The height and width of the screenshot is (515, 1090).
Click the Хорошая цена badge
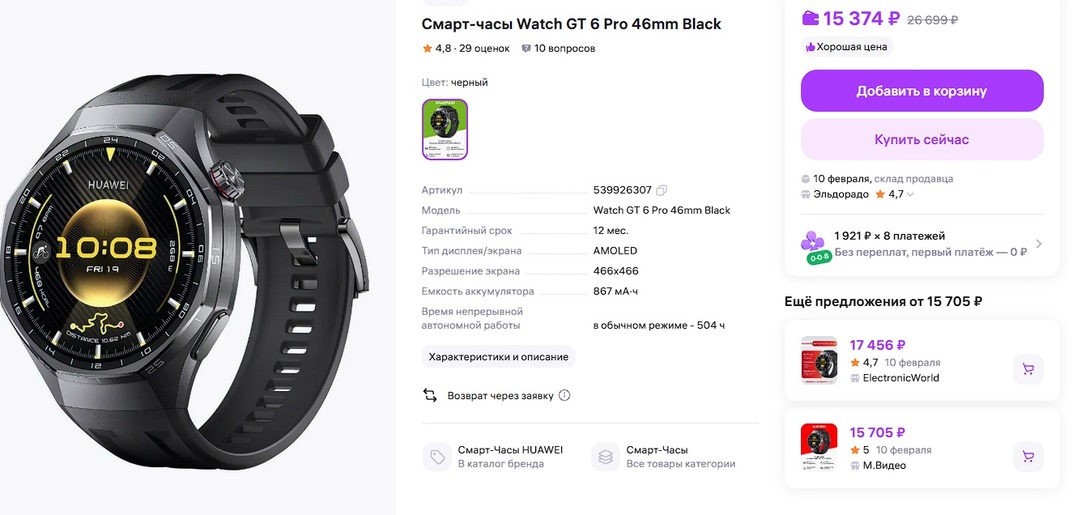pyautogui.click(x=846, y=47)
